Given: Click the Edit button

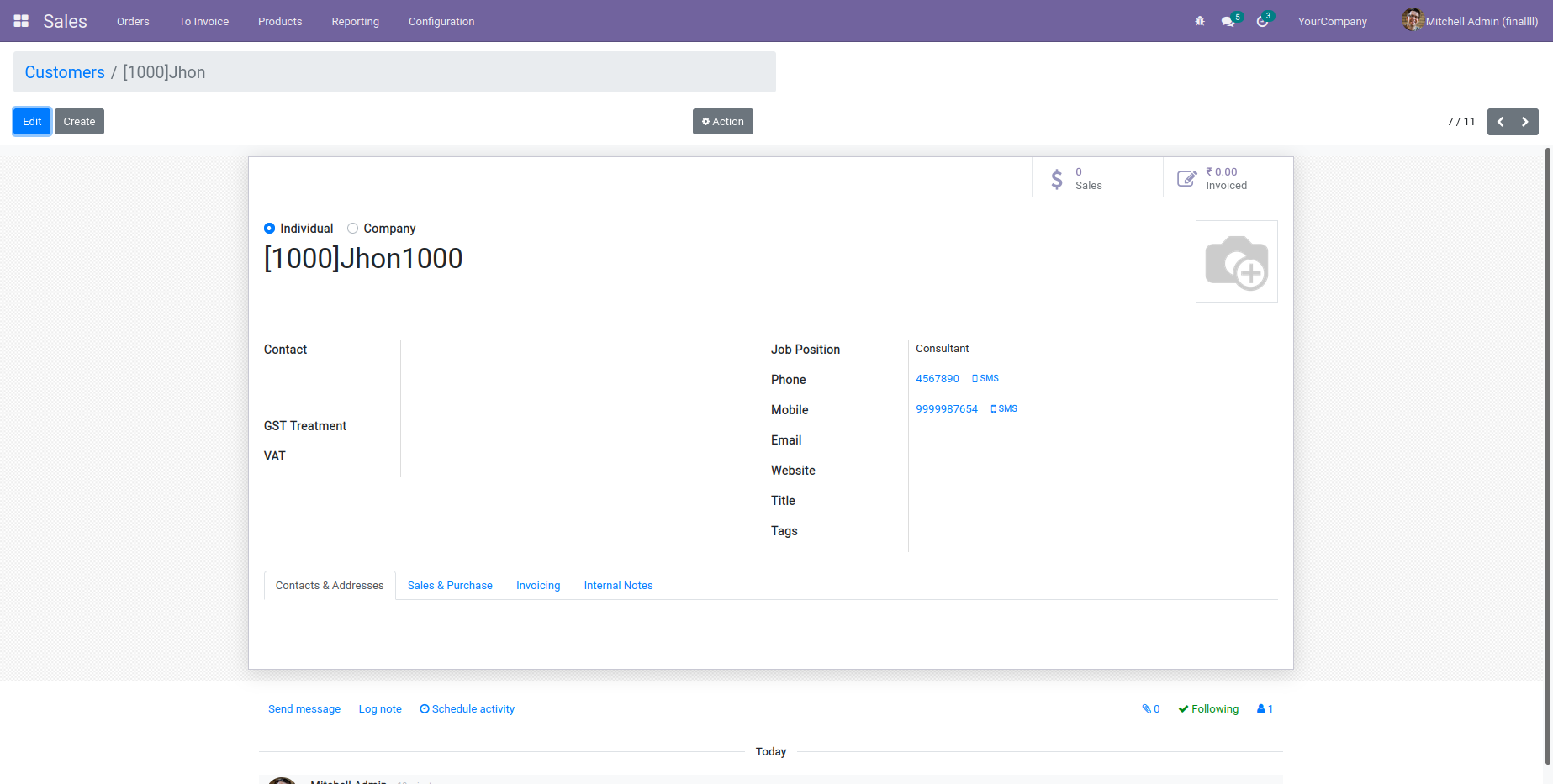Looking at the screenshot, I should [x=32, y=122].
